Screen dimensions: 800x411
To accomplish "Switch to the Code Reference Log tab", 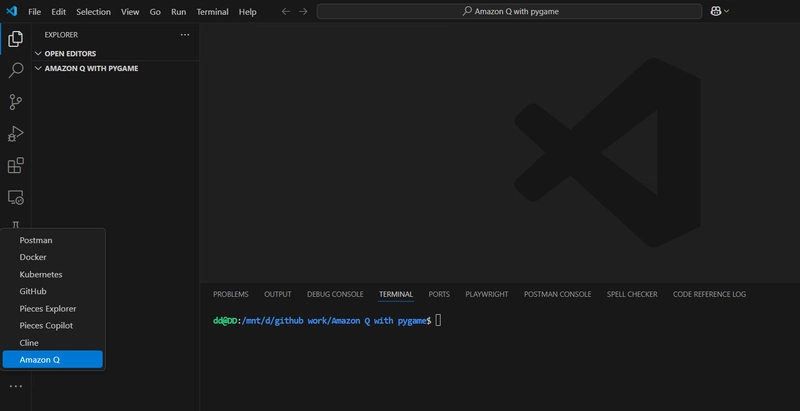I will pyautogui.click(x=709, y=294).
